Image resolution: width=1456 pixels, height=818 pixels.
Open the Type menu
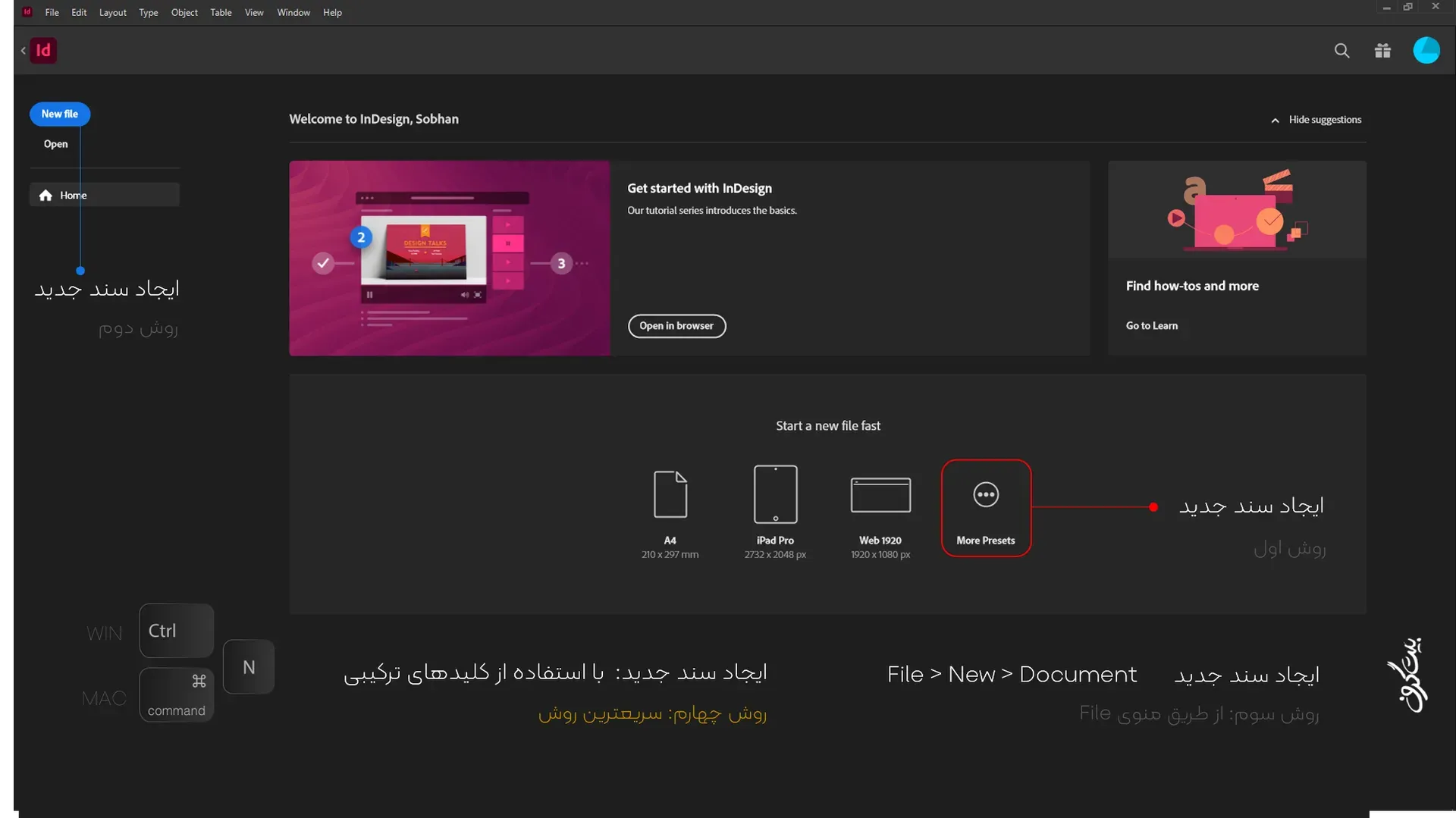tap(148, 12)
